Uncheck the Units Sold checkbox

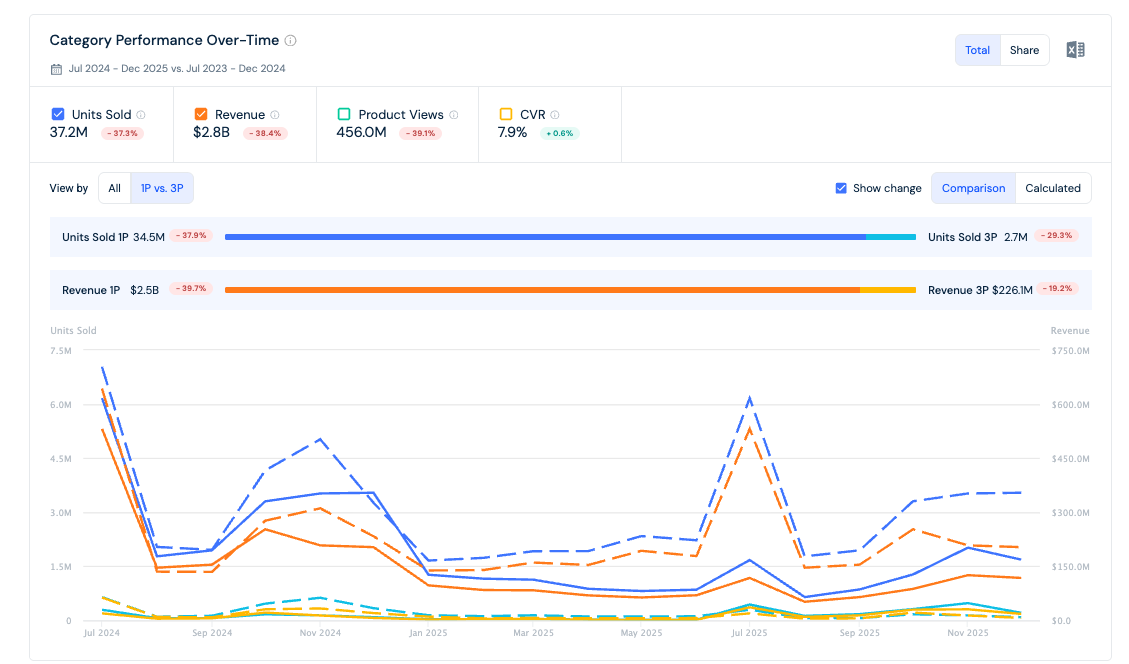58,114
